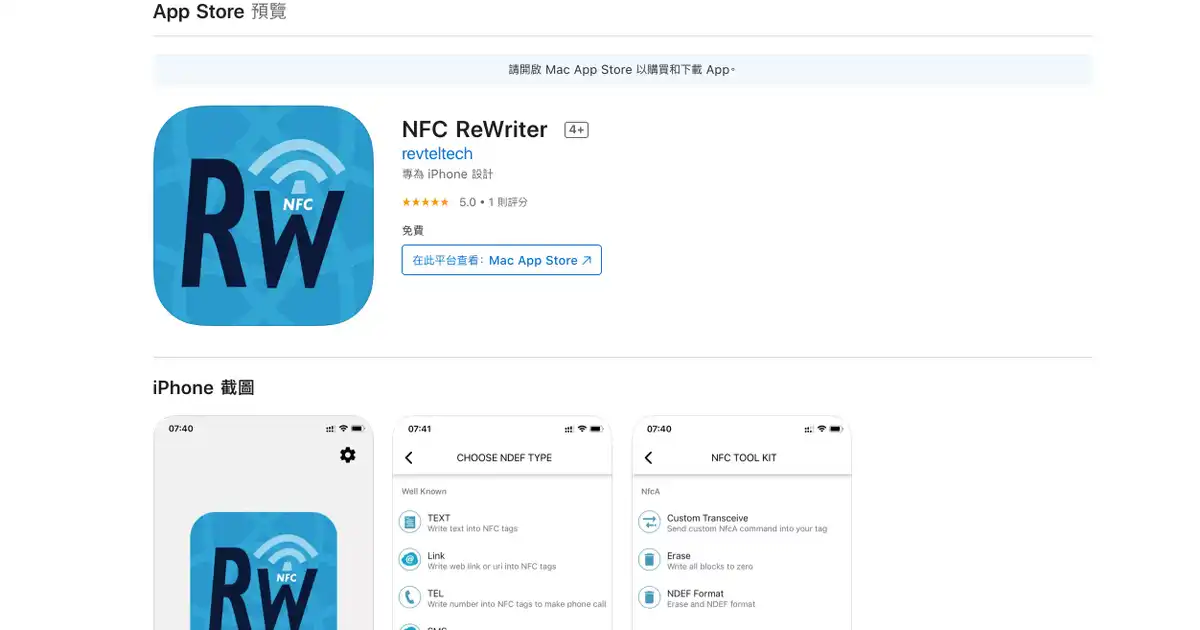
Task: Click the settings gear icon in first screenshot
Action: 347,455
